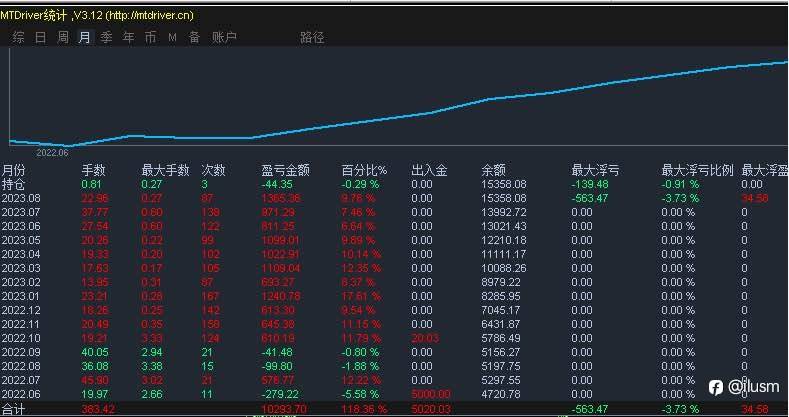Click the 手数 column header
Screen dimensions: 789x417
coord(93,170)
